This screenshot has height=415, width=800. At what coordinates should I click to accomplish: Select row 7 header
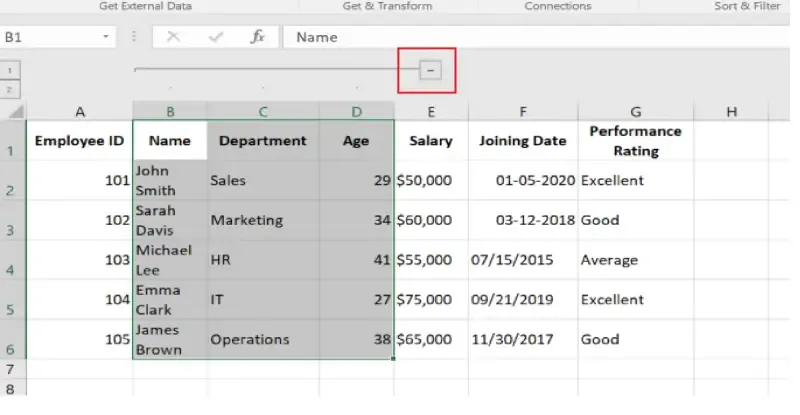10,369
